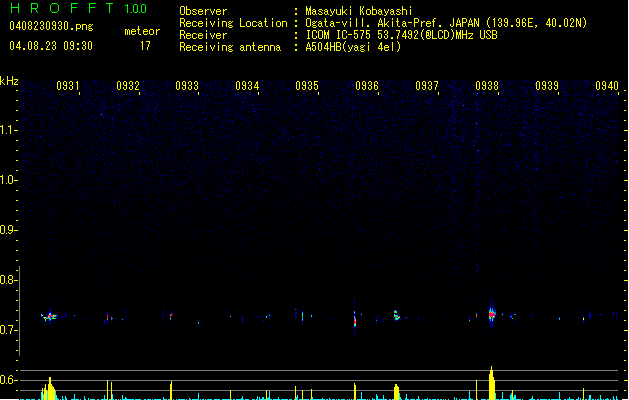Click the HROFFT title text
This screenshot has height=400, width=629.
62,8
